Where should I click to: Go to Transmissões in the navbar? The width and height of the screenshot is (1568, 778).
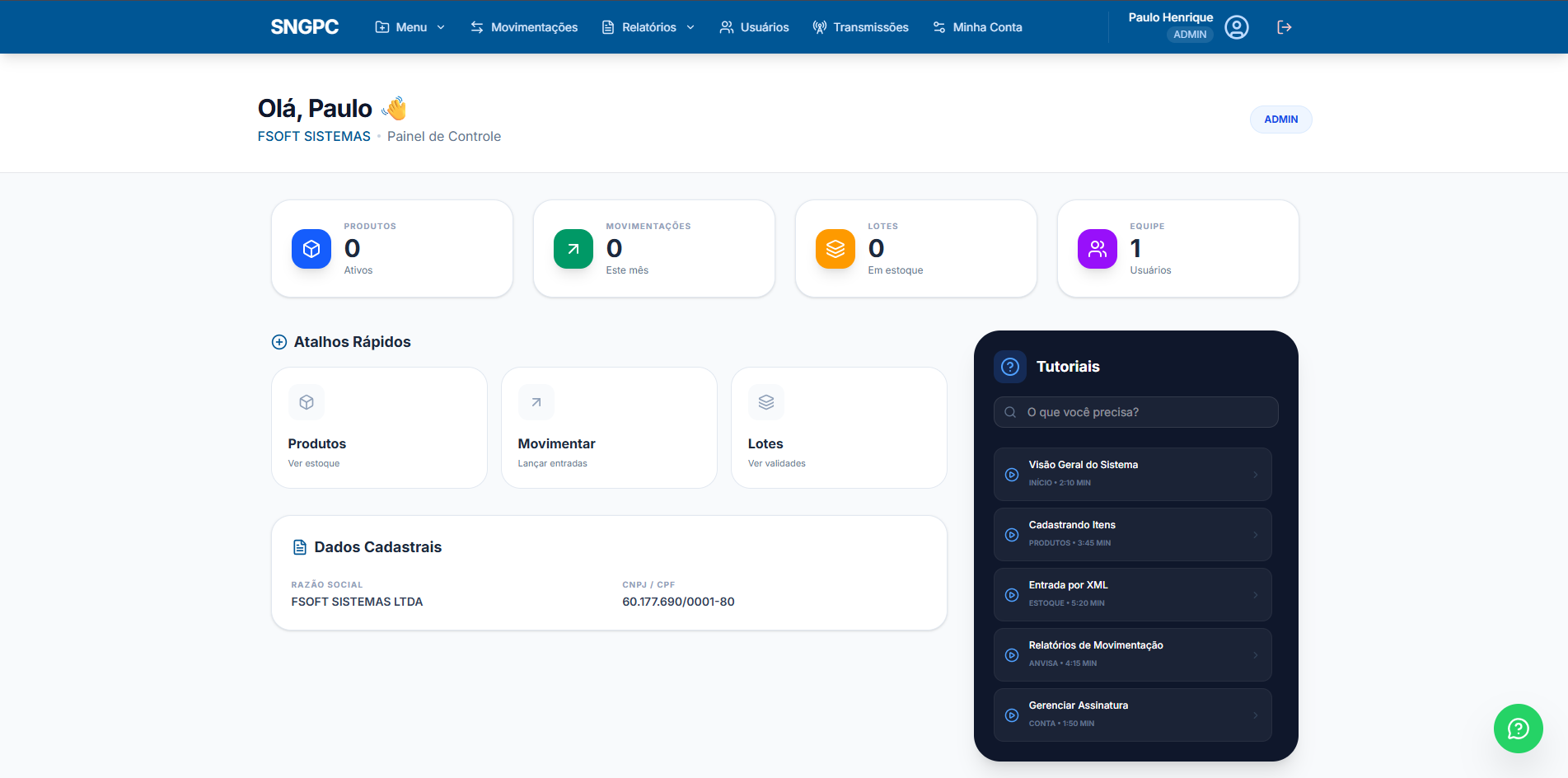[x=860, y=27]
